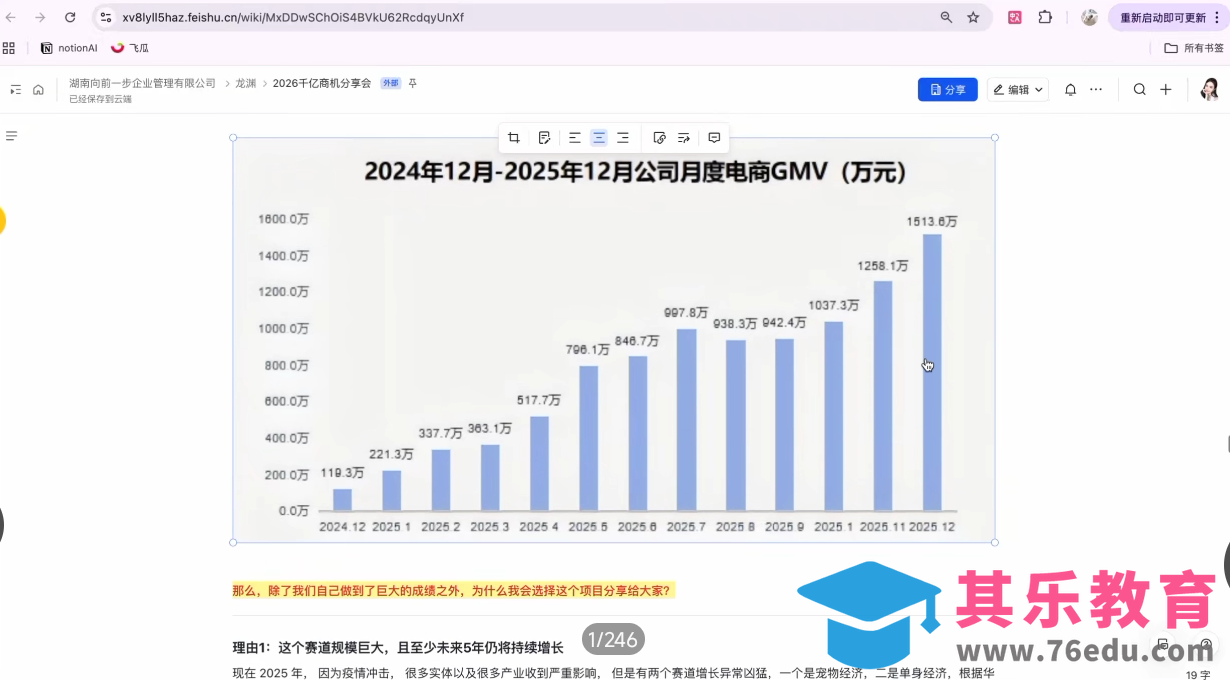Open the 编辑 mode dropdown
The height and width of the screenshot is (680, 1230).
(1016, 89)
